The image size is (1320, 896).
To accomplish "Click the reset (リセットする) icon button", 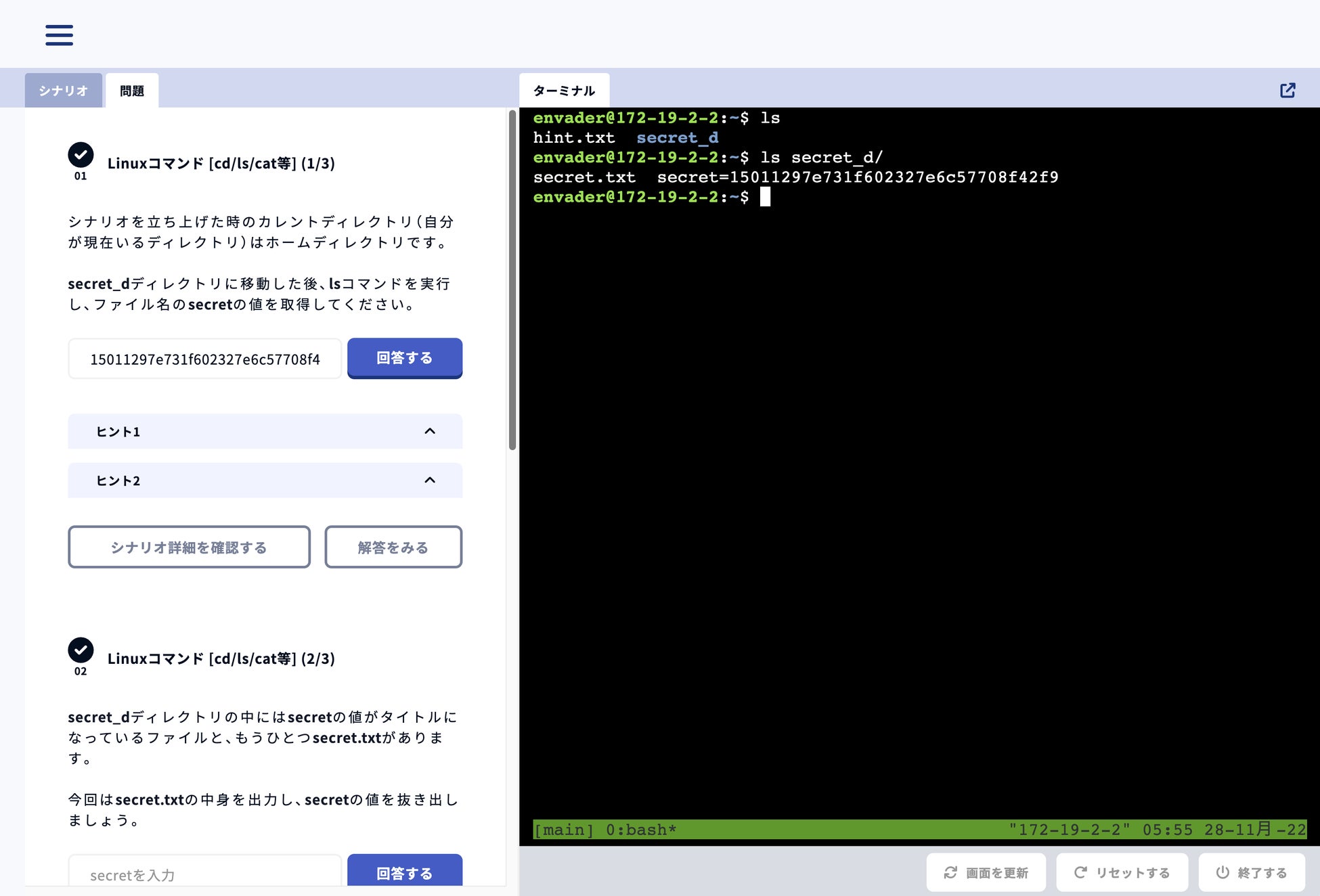I will (1080, 872).
